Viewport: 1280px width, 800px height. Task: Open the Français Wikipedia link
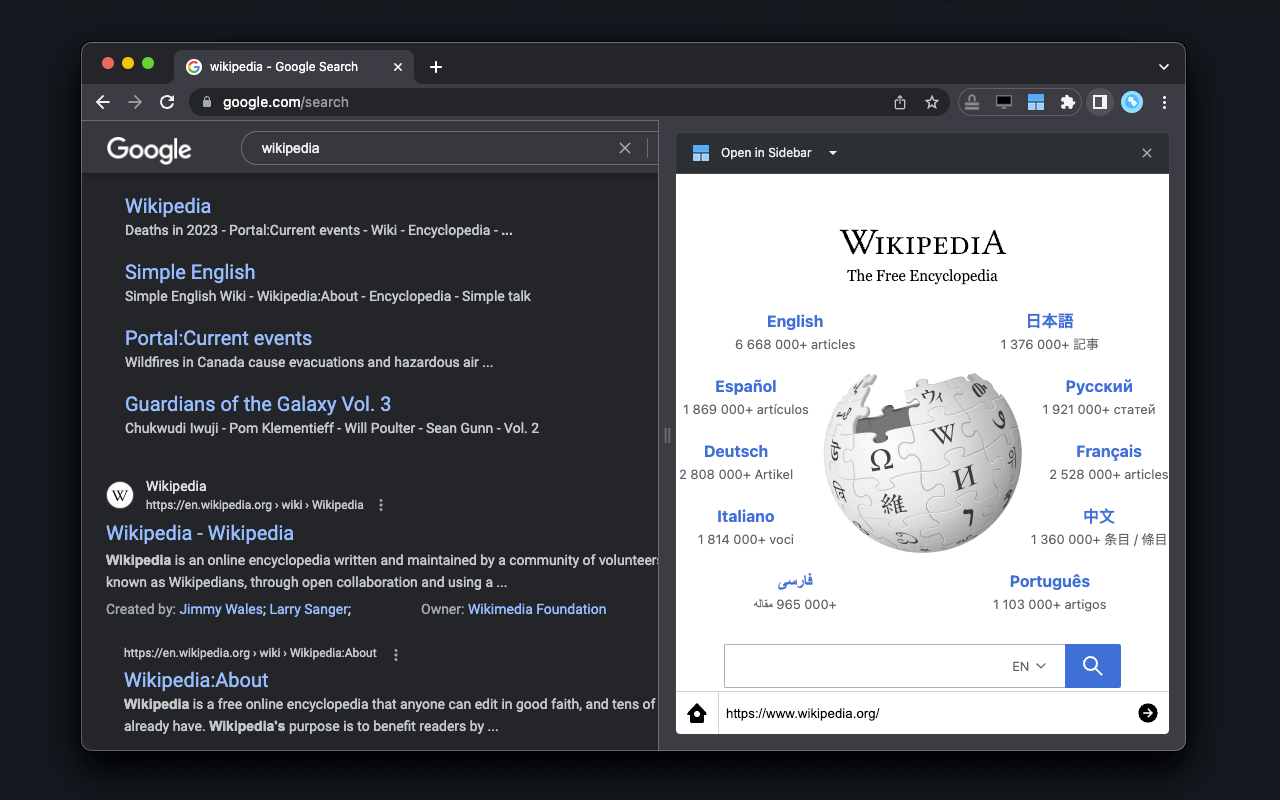(x=1108, y=451)
